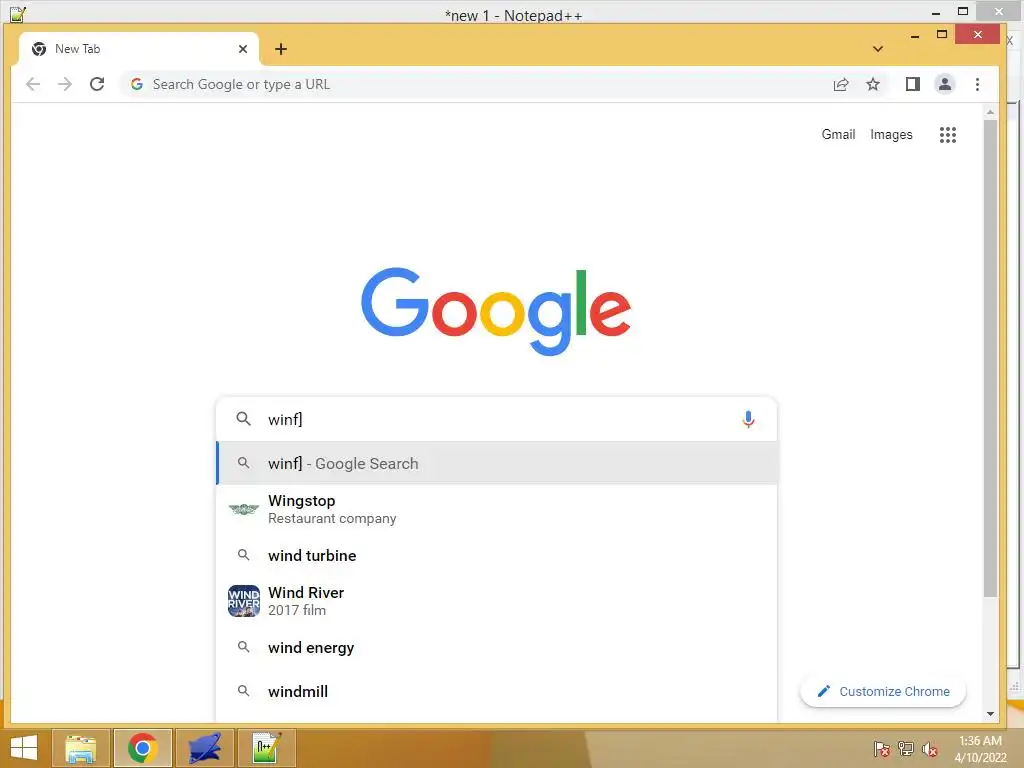Open the taskbar clock showing 1:36 AM

click(980, 748)
